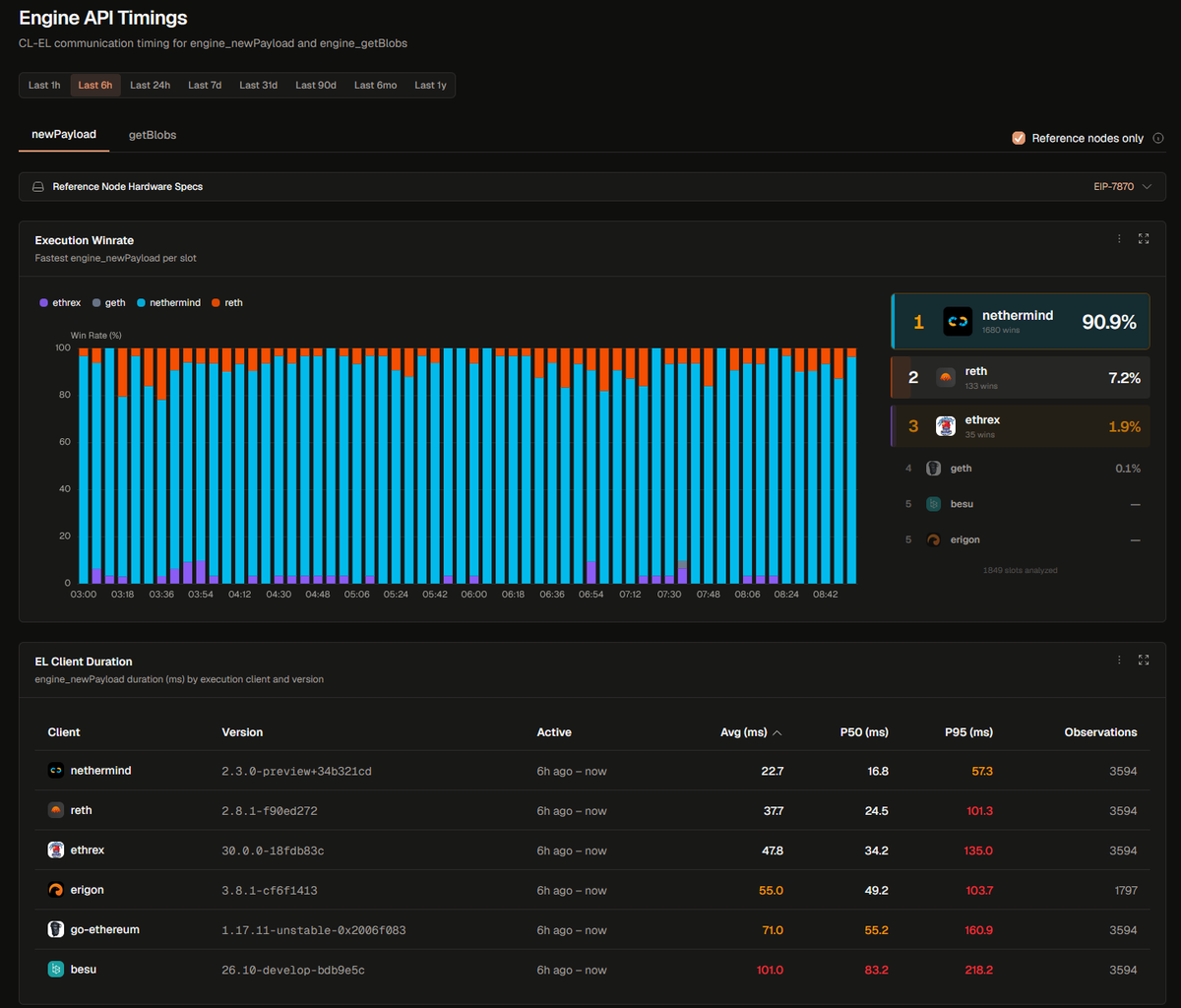1181x1008 pixels.
Task: Select the Last 1h time range
Action: click(x=44, y=86)
